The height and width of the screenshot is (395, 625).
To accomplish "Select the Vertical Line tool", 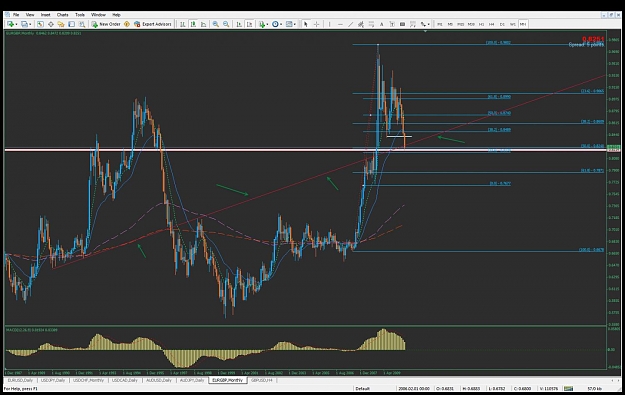I will (329, 24).
